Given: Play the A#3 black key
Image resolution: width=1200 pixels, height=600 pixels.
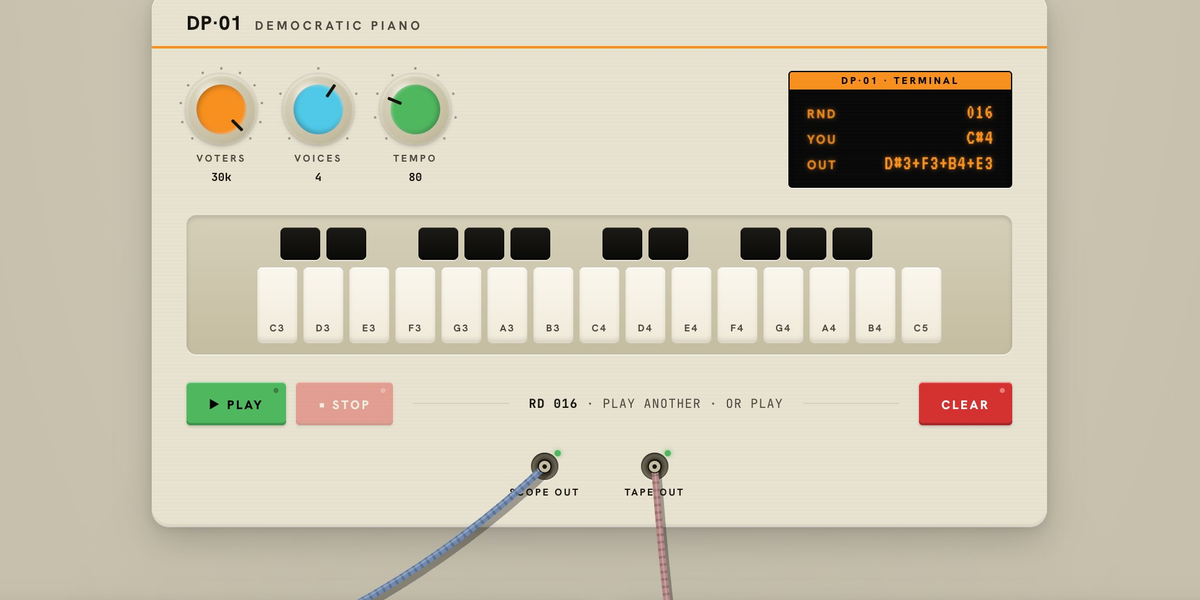Looking at the screenshot, I should point(530,244).
